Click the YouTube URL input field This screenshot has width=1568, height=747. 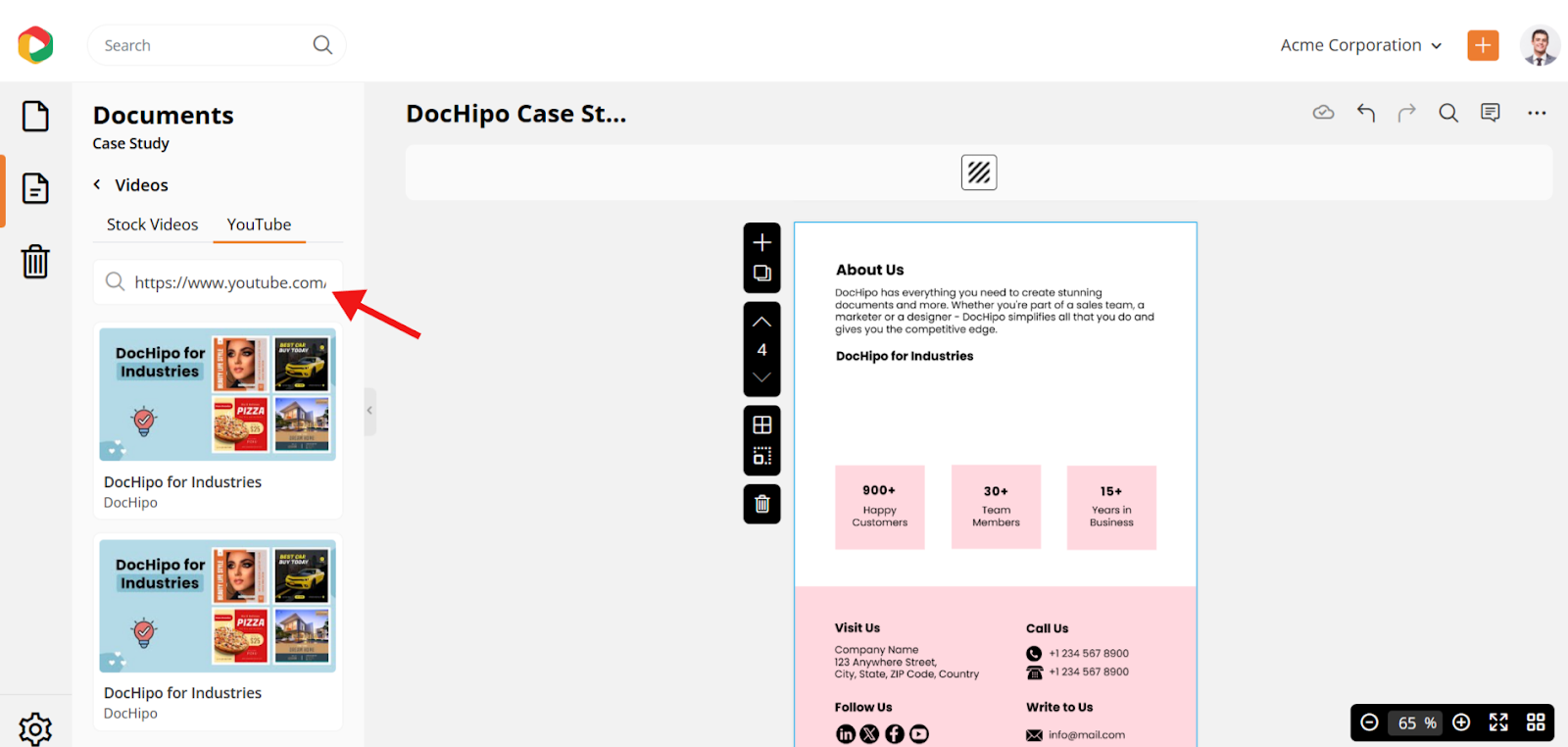(x=218, y=282)
